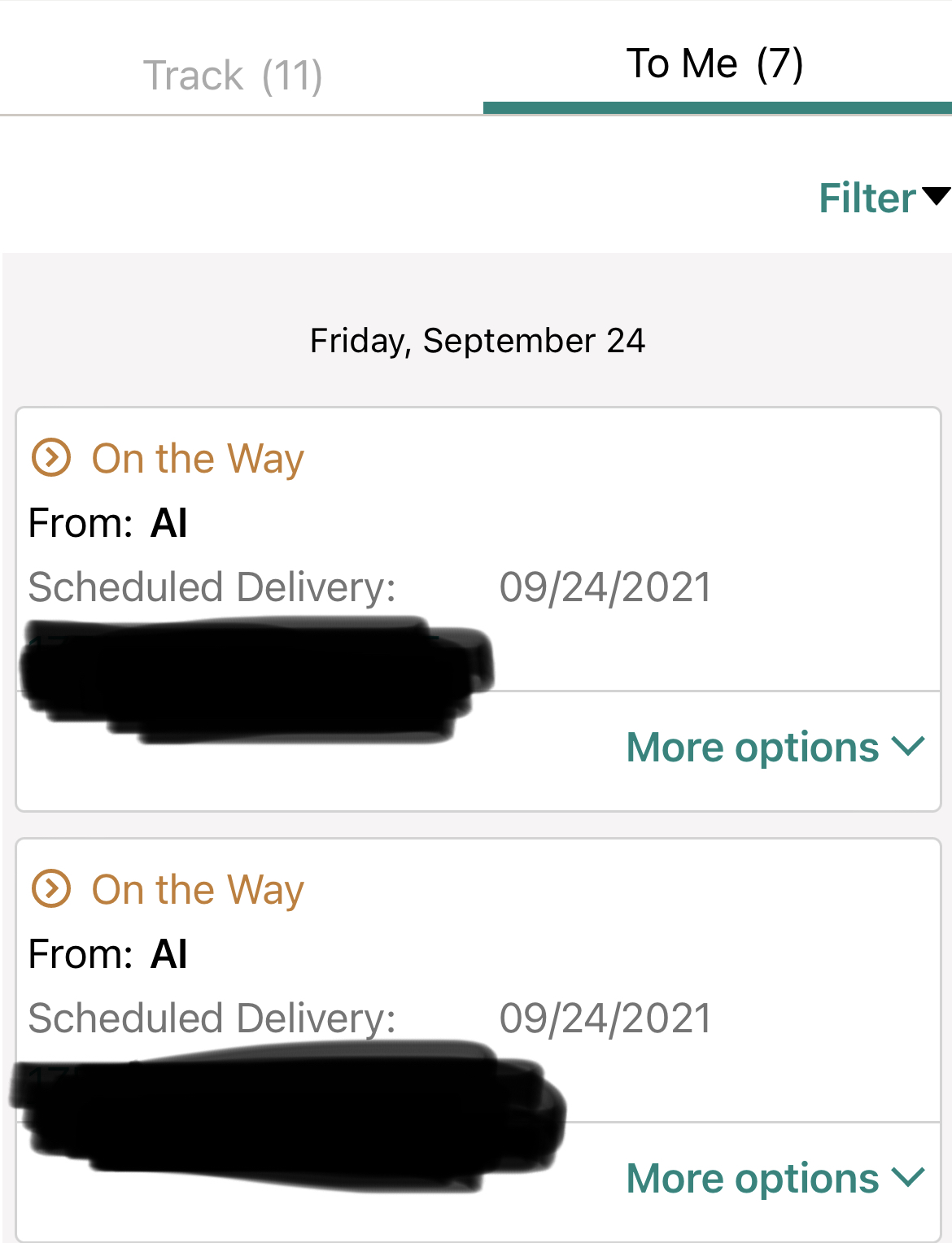Viewport: 952px width, 1243px height.
Task: Click the second package's Scheduled Delivery label
Action: point(212,1018)
